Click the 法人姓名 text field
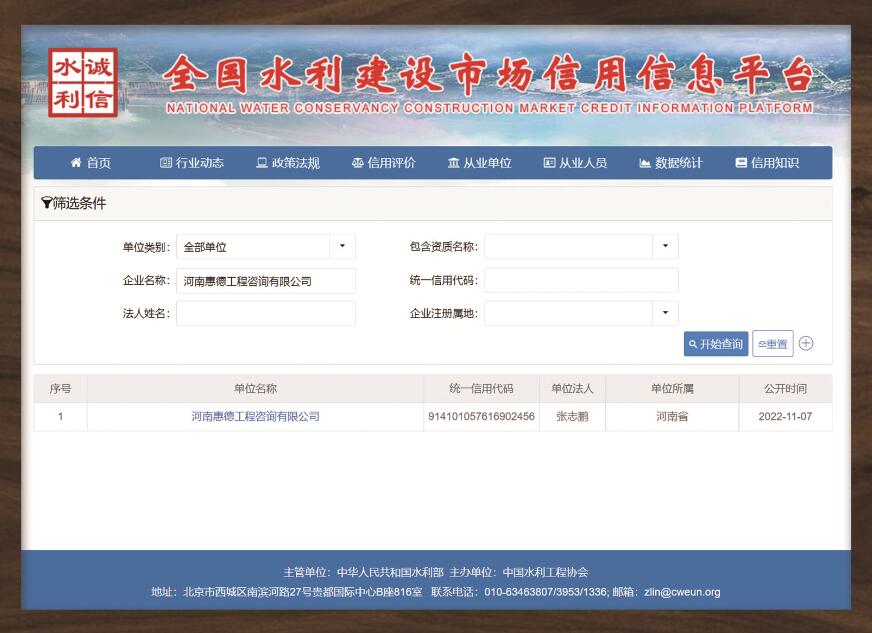The image size is (872, 633). (266, 313)
